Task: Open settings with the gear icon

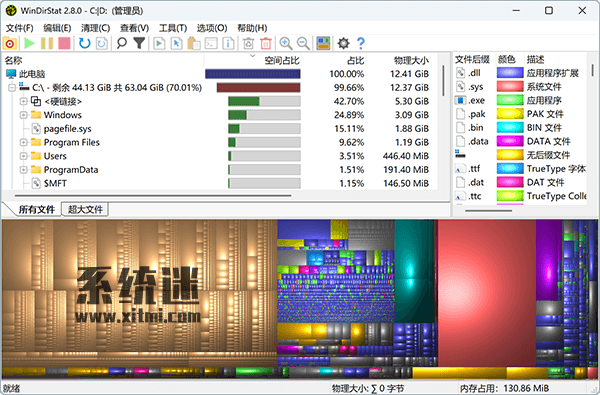Action: point(343,43)
